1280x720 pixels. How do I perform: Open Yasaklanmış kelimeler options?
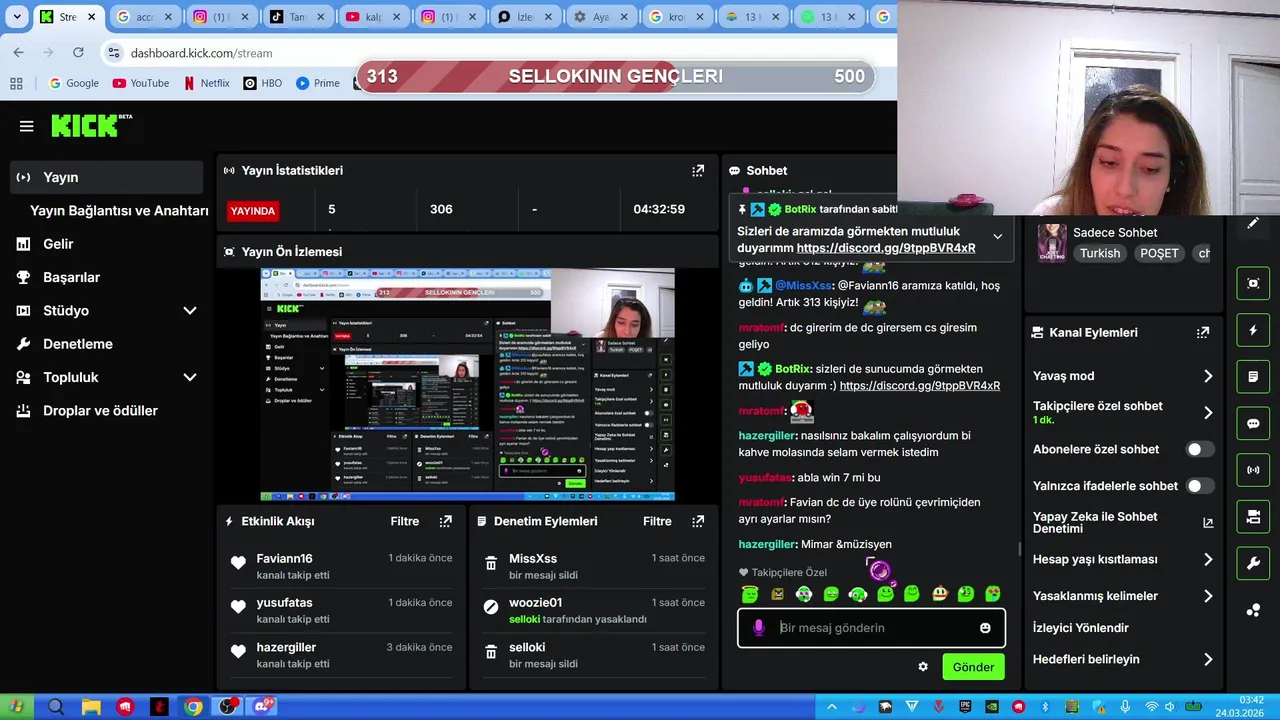[1208, 596]
